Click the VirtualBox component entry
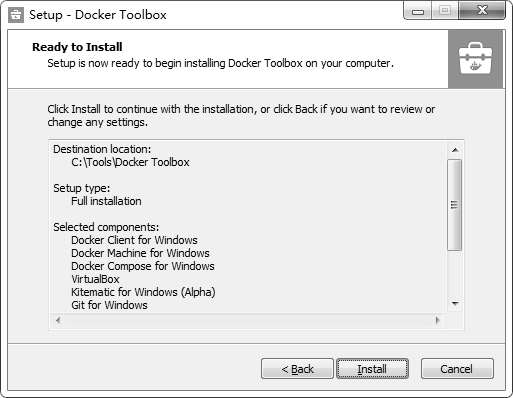The height and width of the screenshot is (398, 513). pyautogui.click(x=95, y=279)
